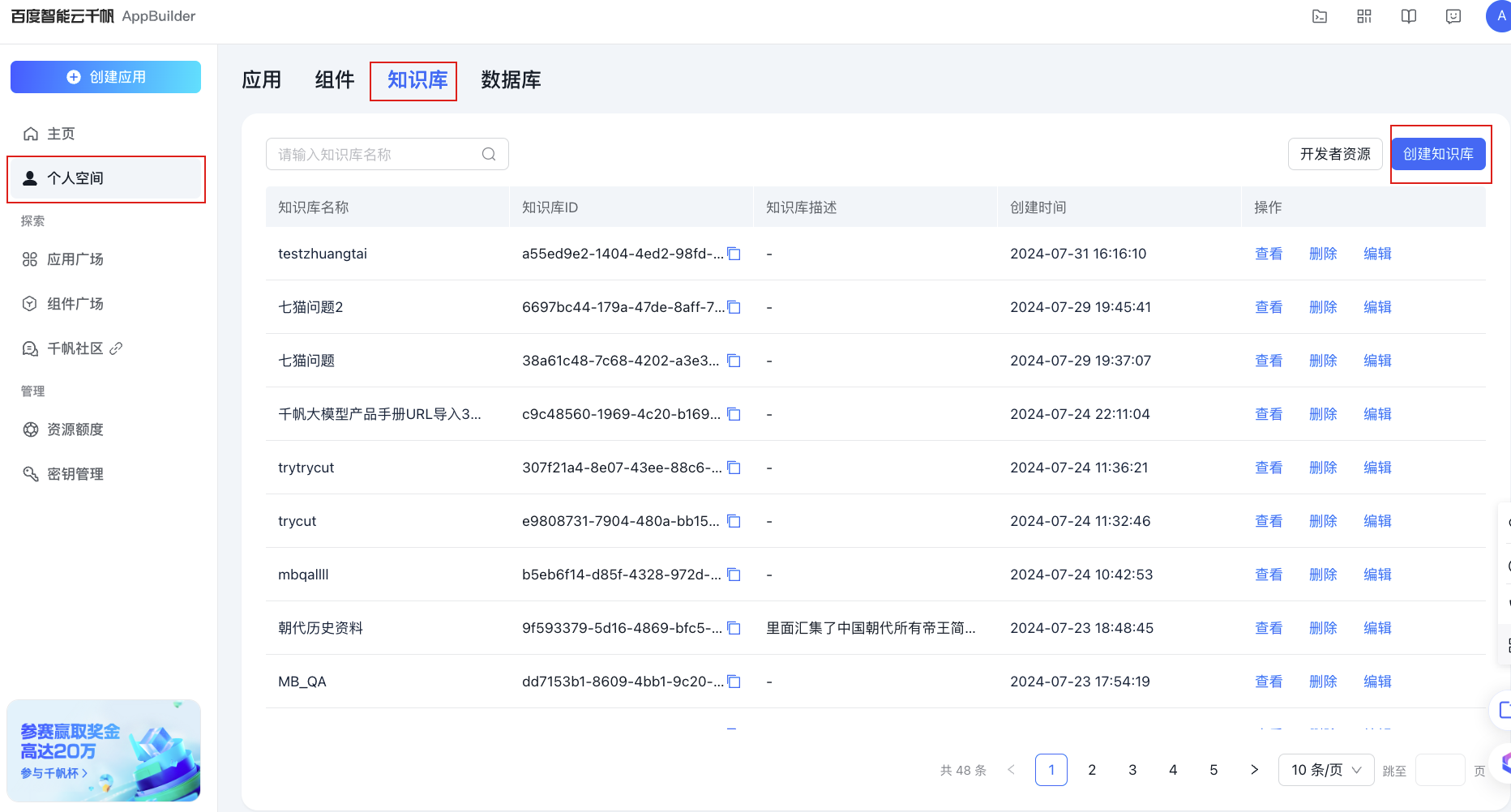1511x812 pixels.
Task: Copy ID starting with 38a61c48
Action: tap(734, 361)
